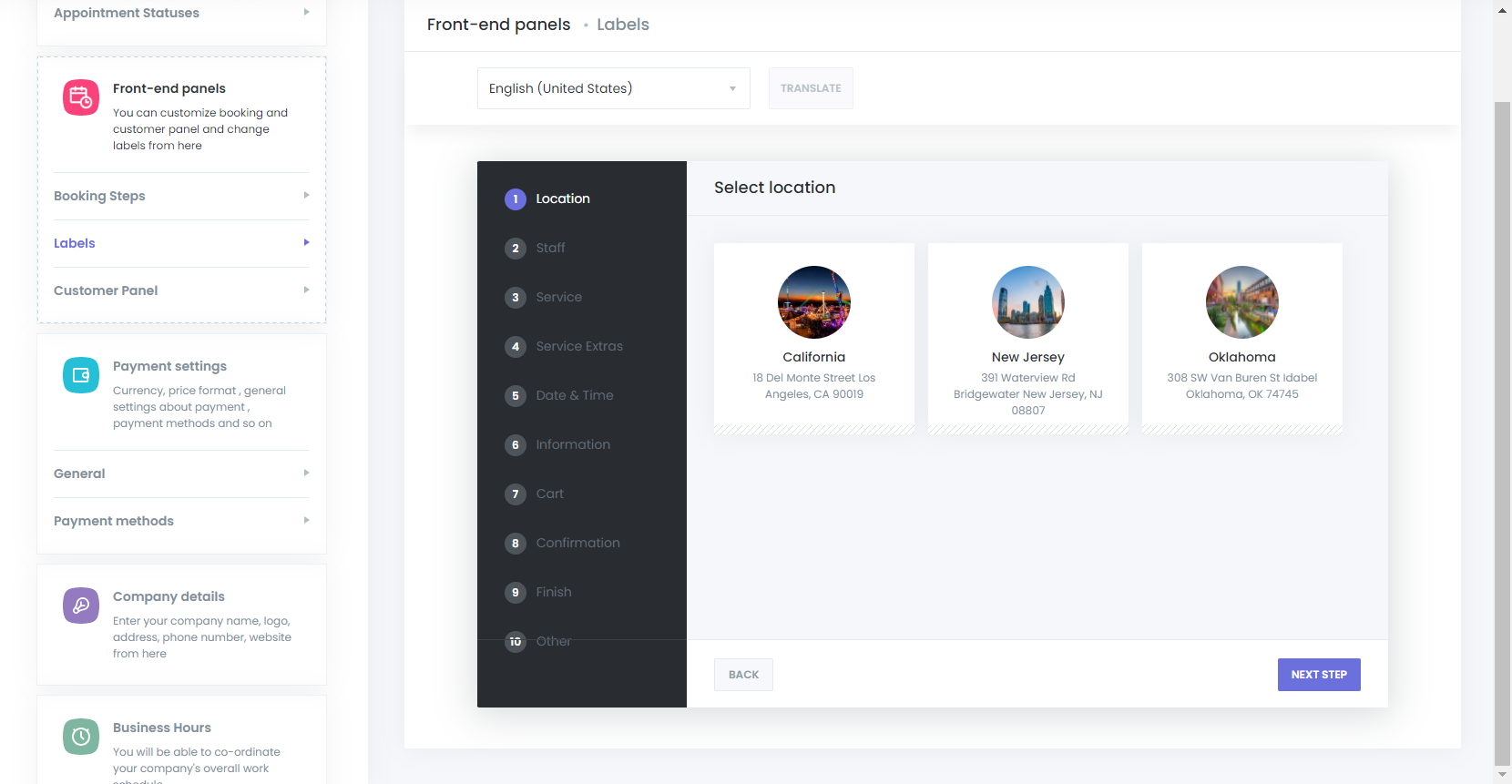Screen dimensions: 1512x784
Task: Open the Labels menu item
Action: (x=181, y=243)
